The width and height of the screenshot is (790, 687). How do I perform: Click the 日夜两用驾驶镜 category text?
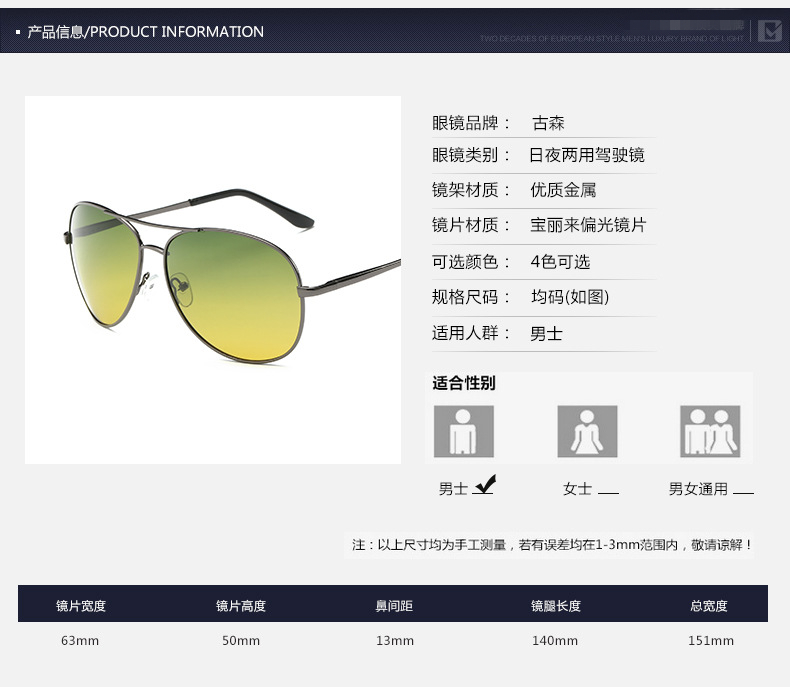pos(587,155)
